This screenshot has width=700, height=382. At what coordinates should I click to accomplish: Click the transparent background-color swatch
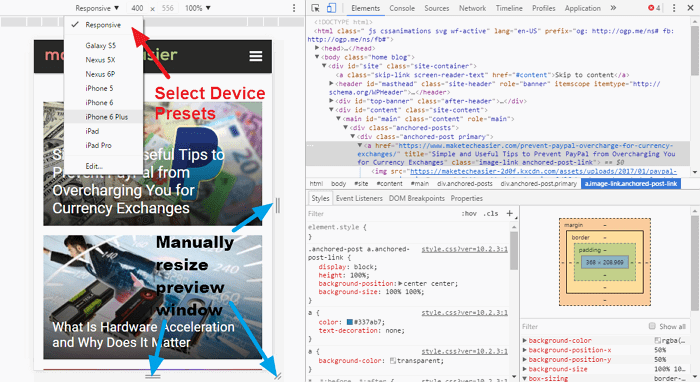pyautogui.click(x=393, y=361)
